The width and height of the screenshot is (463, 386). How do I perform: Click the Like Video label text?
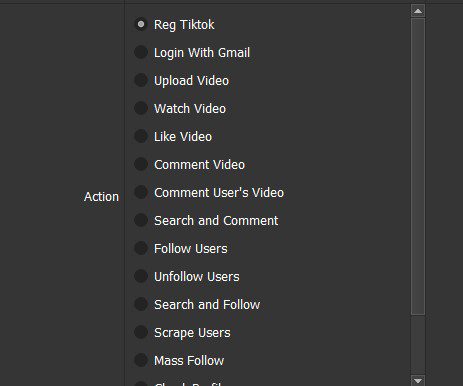click(x=183, y=137)
